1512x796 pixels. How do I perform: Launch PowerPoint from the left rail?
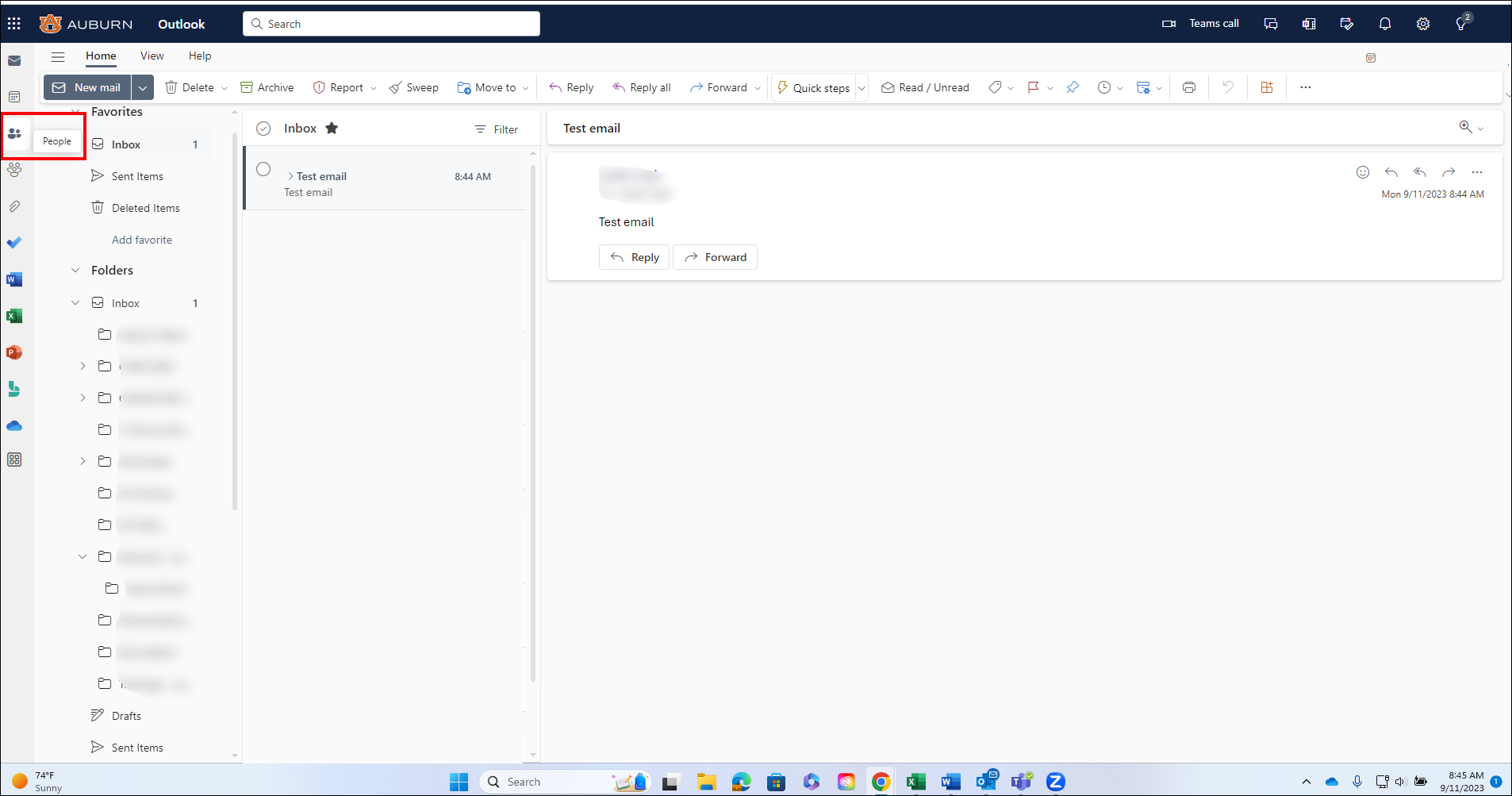(14, 352)
